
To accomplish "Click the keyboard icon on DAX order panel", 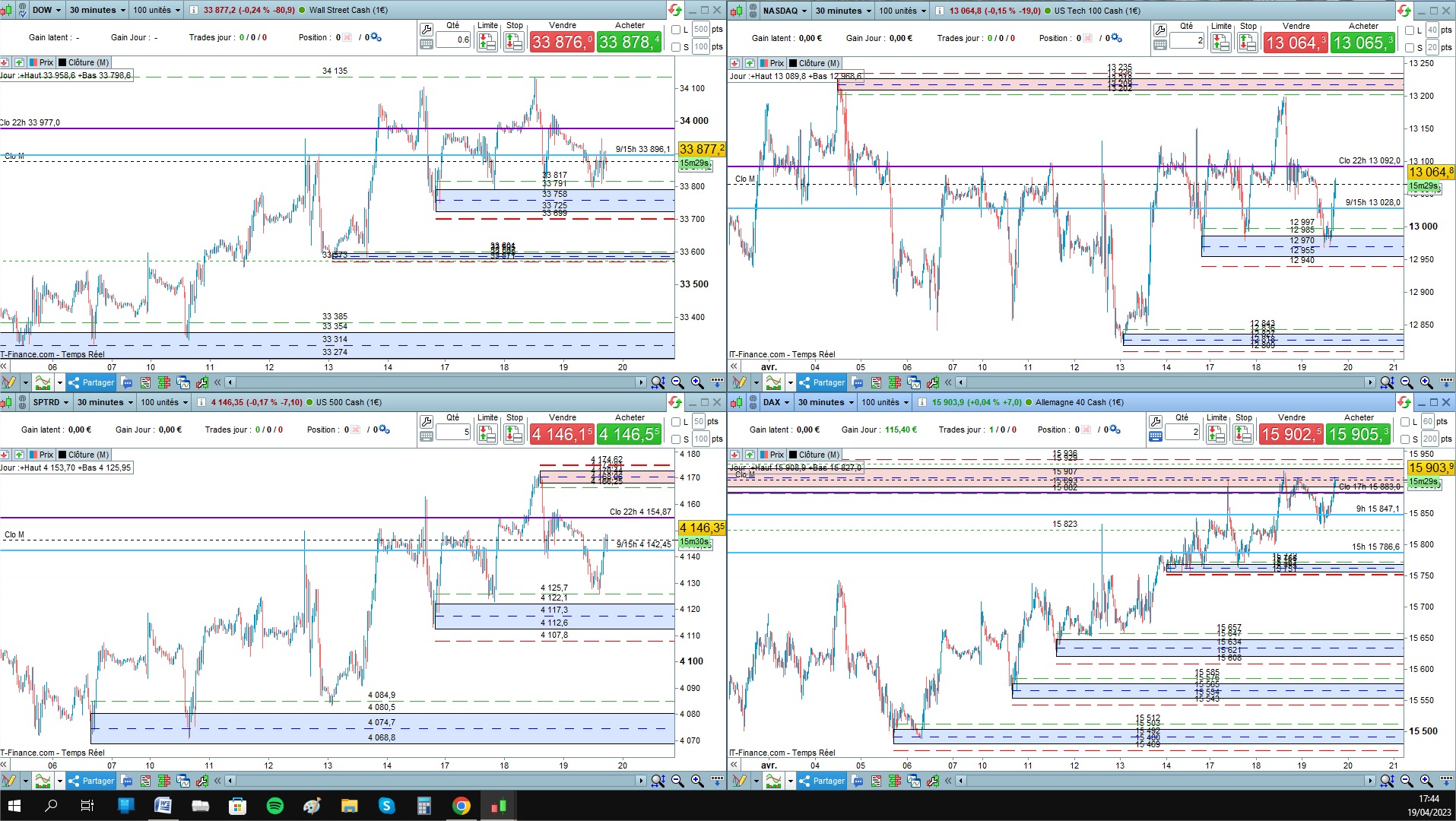I will 1156,436.
